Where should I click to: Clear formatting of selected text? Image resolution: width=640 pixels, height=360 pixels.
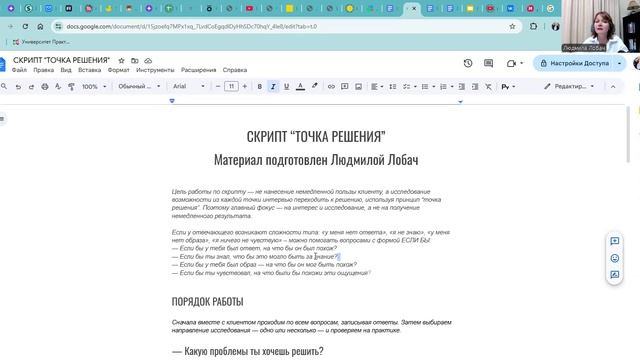click(488, 87)
